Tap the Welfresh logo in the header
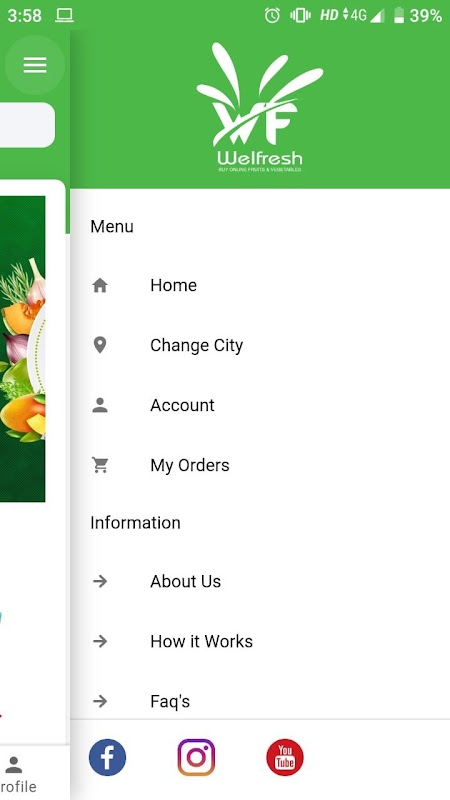This screenshot has height=800, width=450. point(260,108)
